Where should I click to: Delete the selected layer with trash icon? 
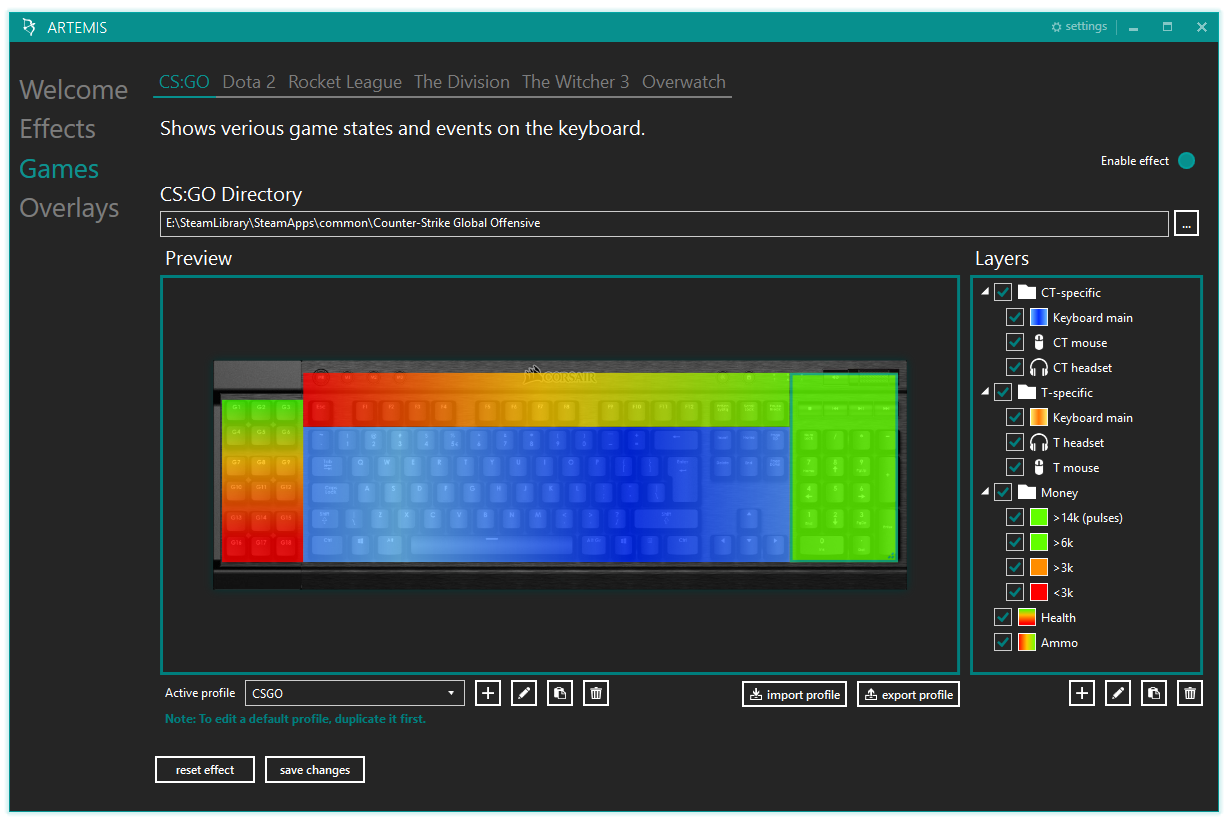pos(1190,693)
